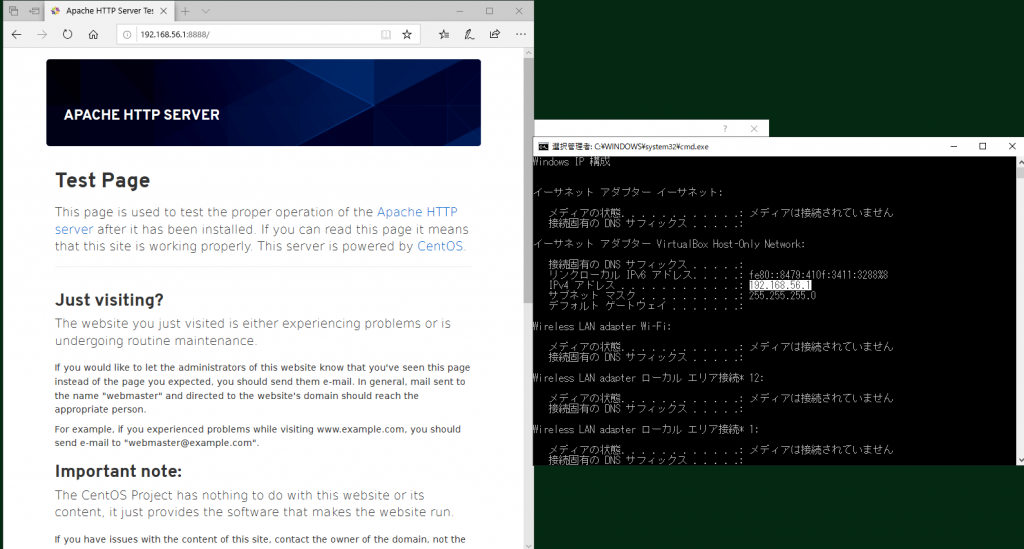Open the browser home page

(93, 35)
